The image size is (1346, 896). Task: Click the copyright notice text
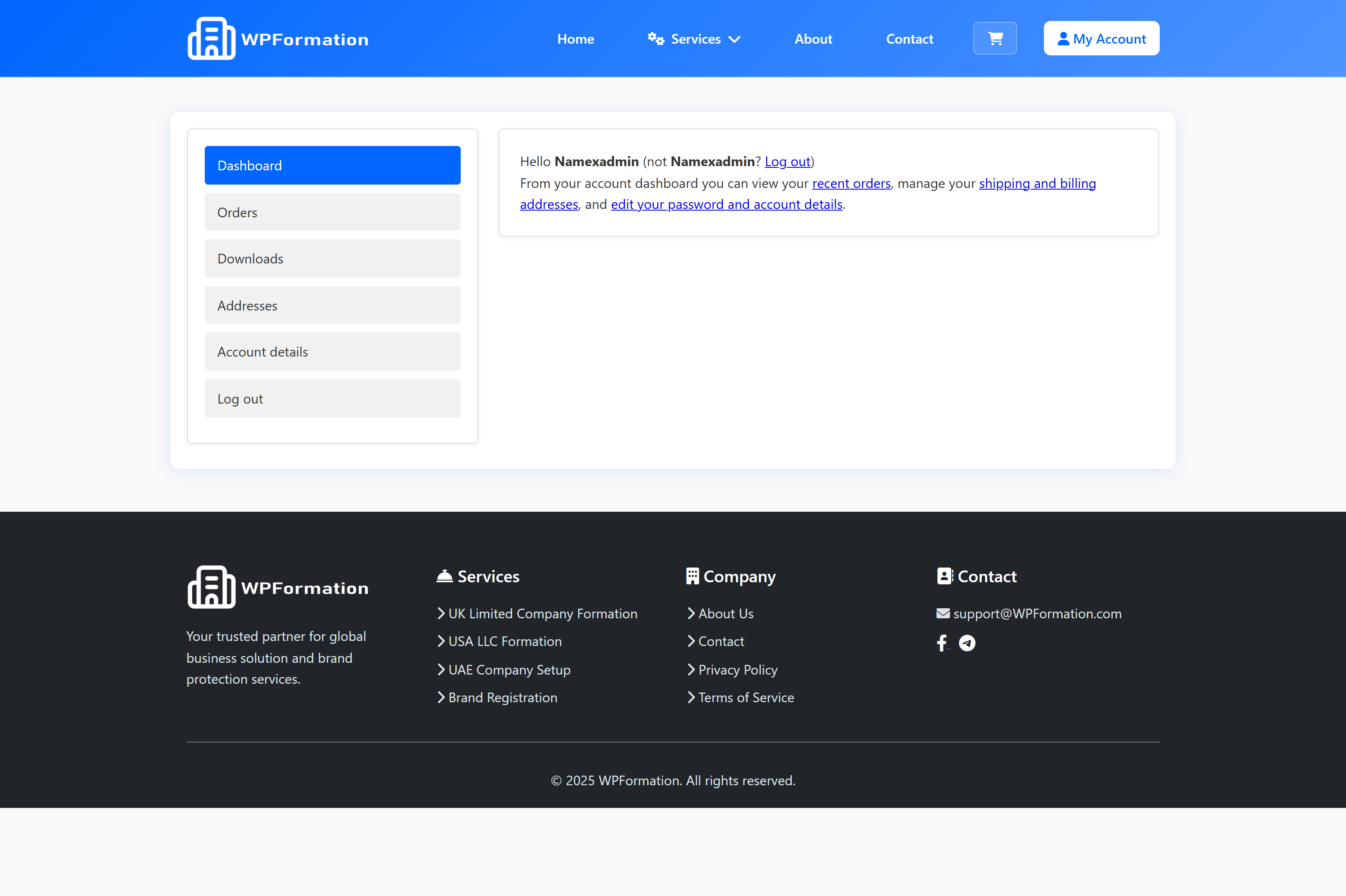point(673,780)
